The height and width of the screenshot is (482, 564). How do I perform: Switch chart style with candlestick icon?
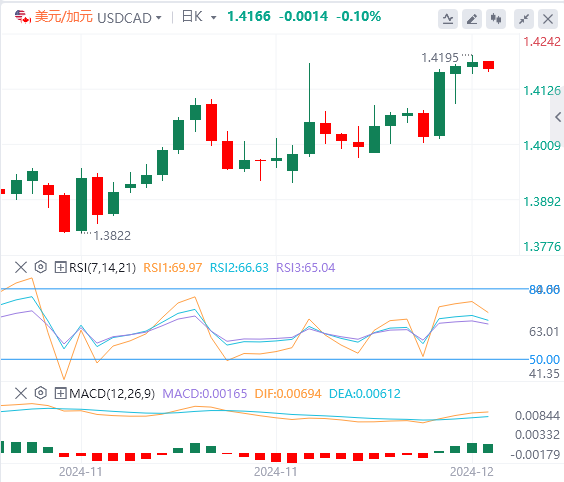click(x=496, y=19)
